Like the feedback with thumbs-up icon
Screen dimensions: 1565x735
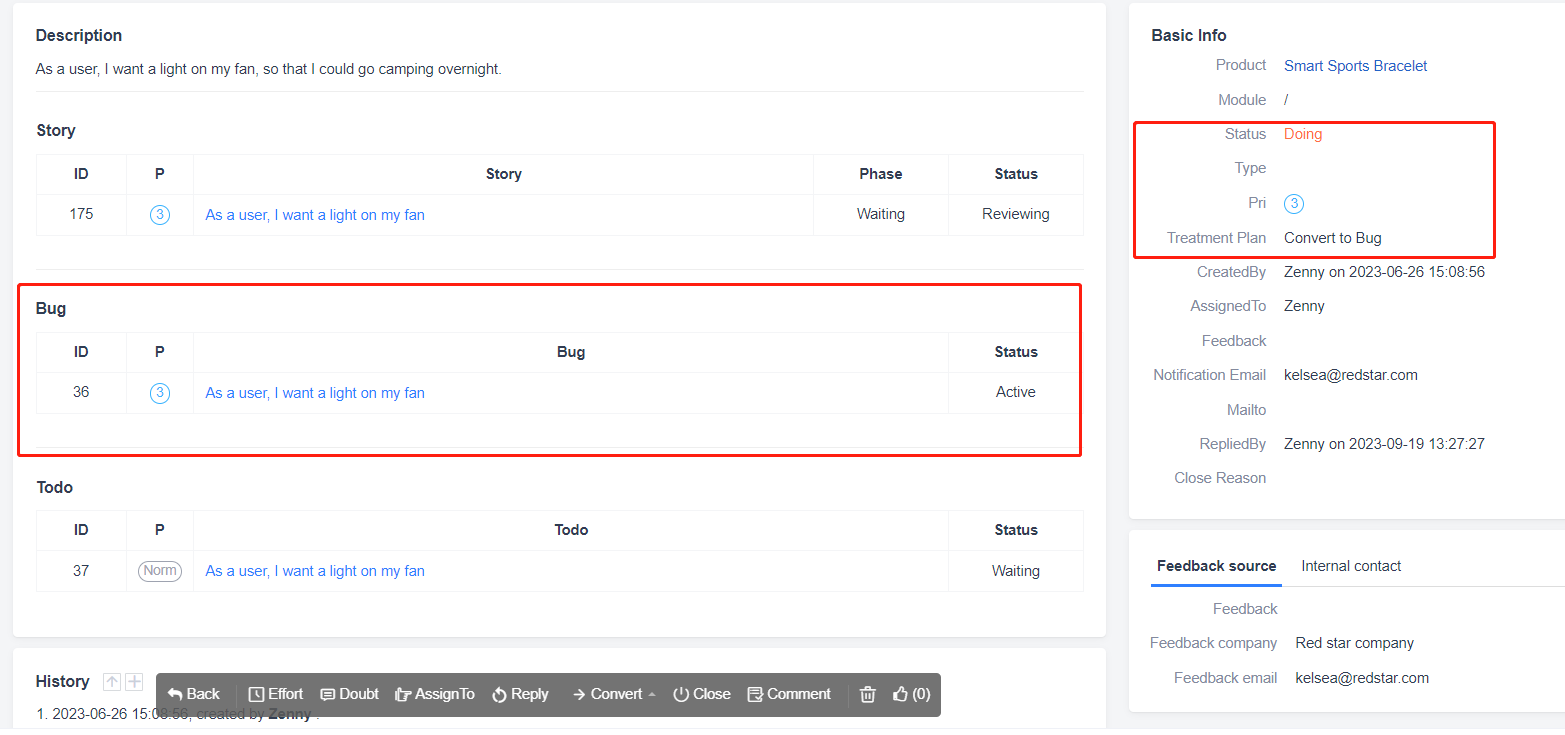pyautogui.click(x=911, y=694)
